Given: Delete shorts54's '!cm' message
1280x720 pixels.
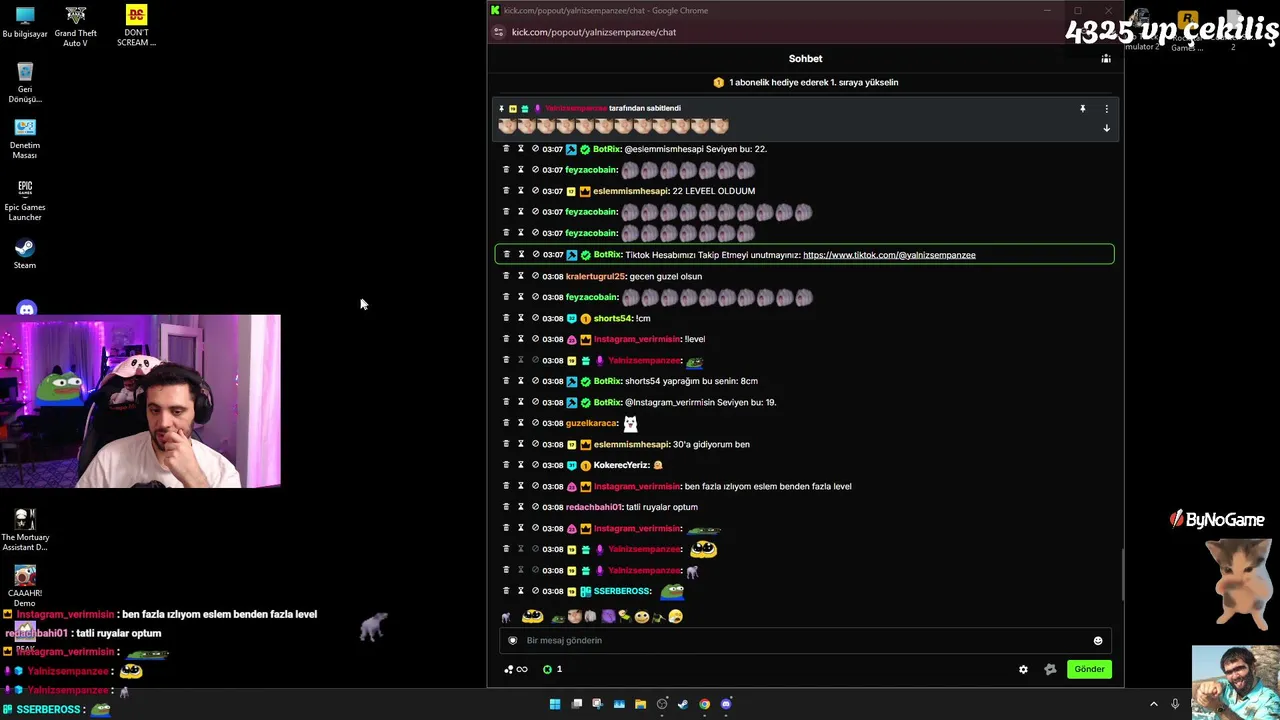Looking at the screenshot, I should [x=506, y=318].
